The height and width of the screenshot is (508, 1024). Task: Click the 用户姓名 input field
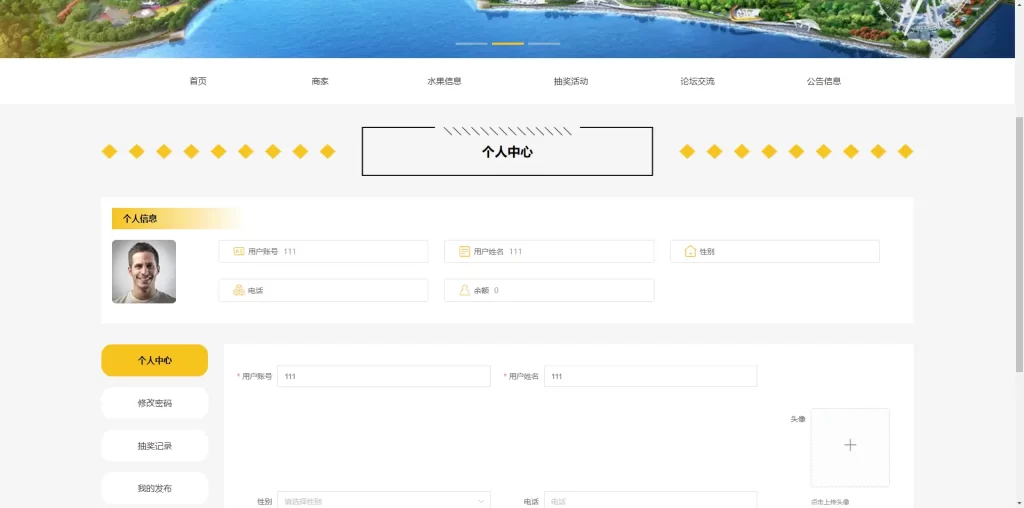pos(650,376)
